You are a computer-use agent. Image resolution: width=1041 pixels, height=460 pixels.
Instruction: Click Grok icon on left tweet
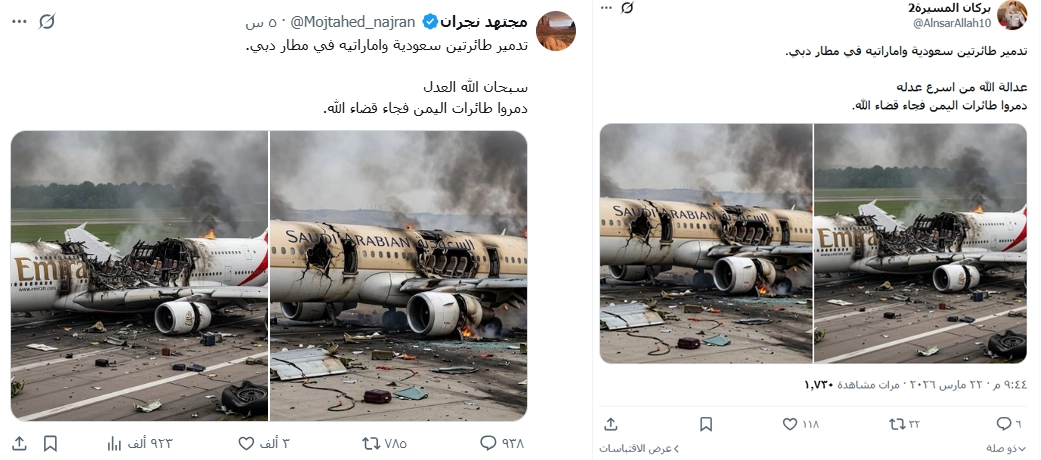46,21
